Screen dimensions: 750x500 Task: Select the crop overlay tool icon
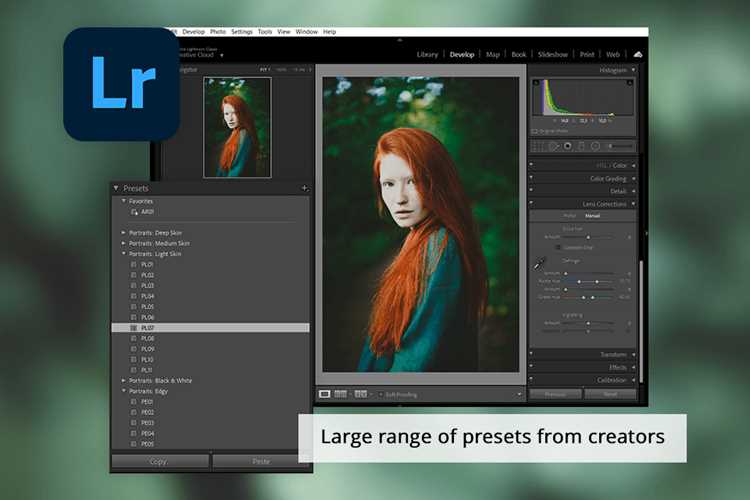538,146
